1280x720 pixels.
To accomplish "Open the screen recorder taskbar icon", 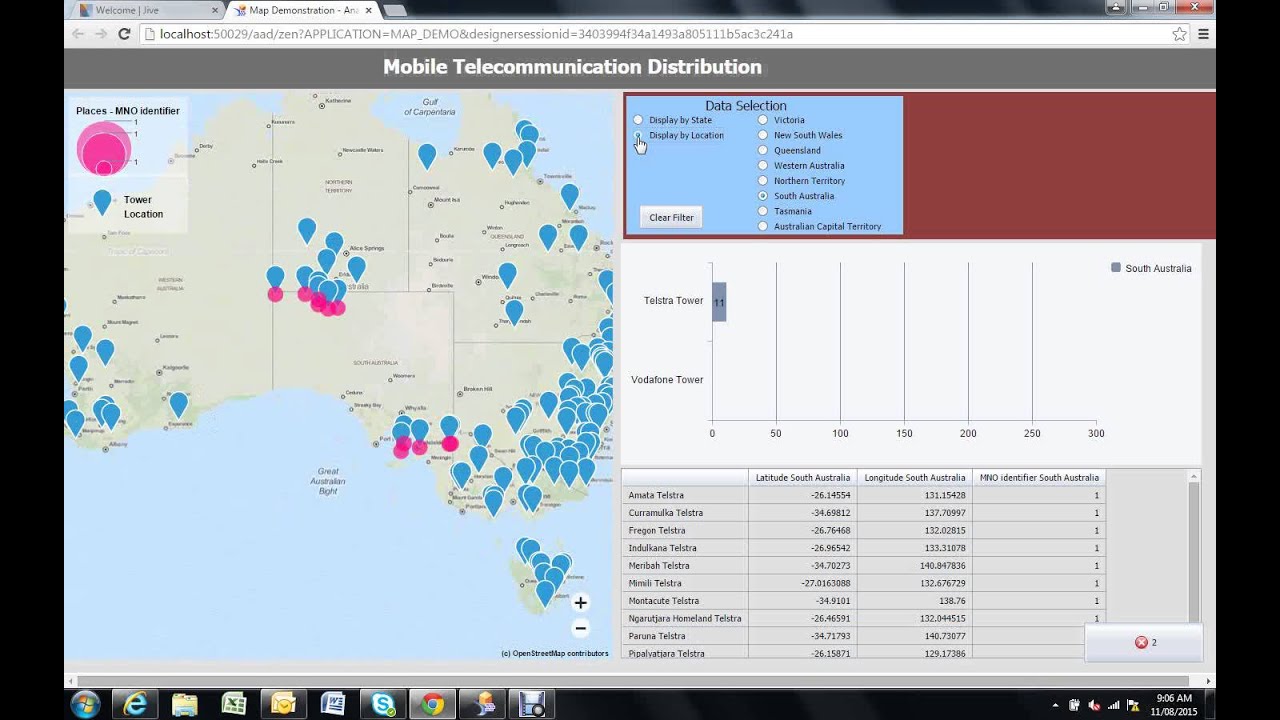I will click(531, 704).
